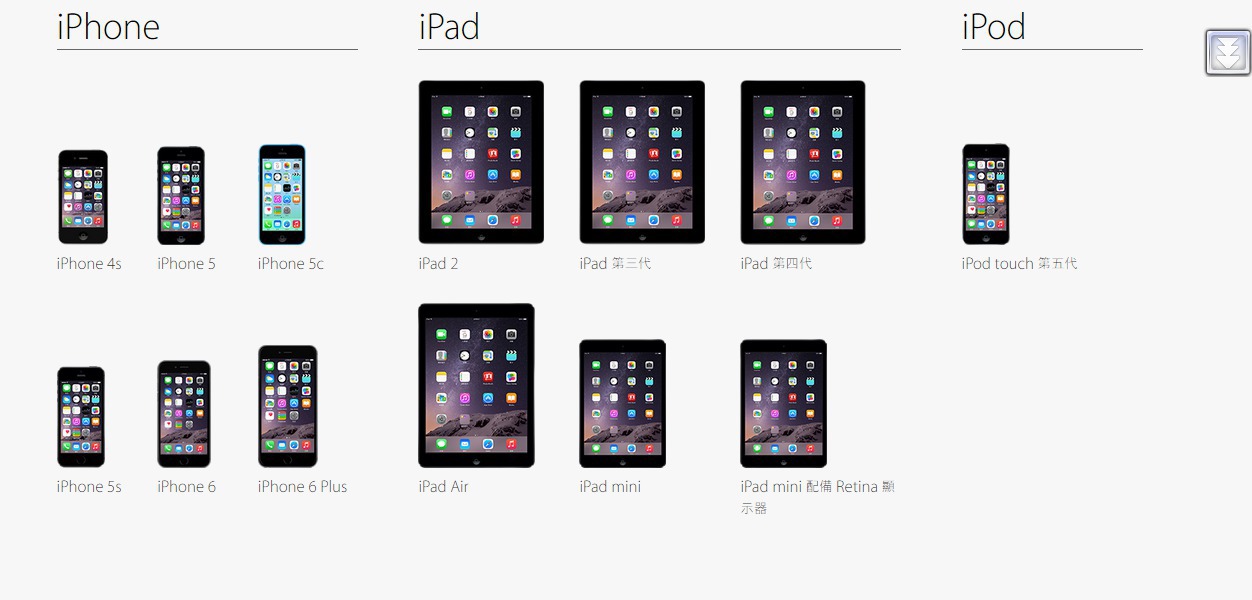Click the iPad Air text label
This screenshot has width=1252, height=600.
pyautogui.click(x=443, y=487)
